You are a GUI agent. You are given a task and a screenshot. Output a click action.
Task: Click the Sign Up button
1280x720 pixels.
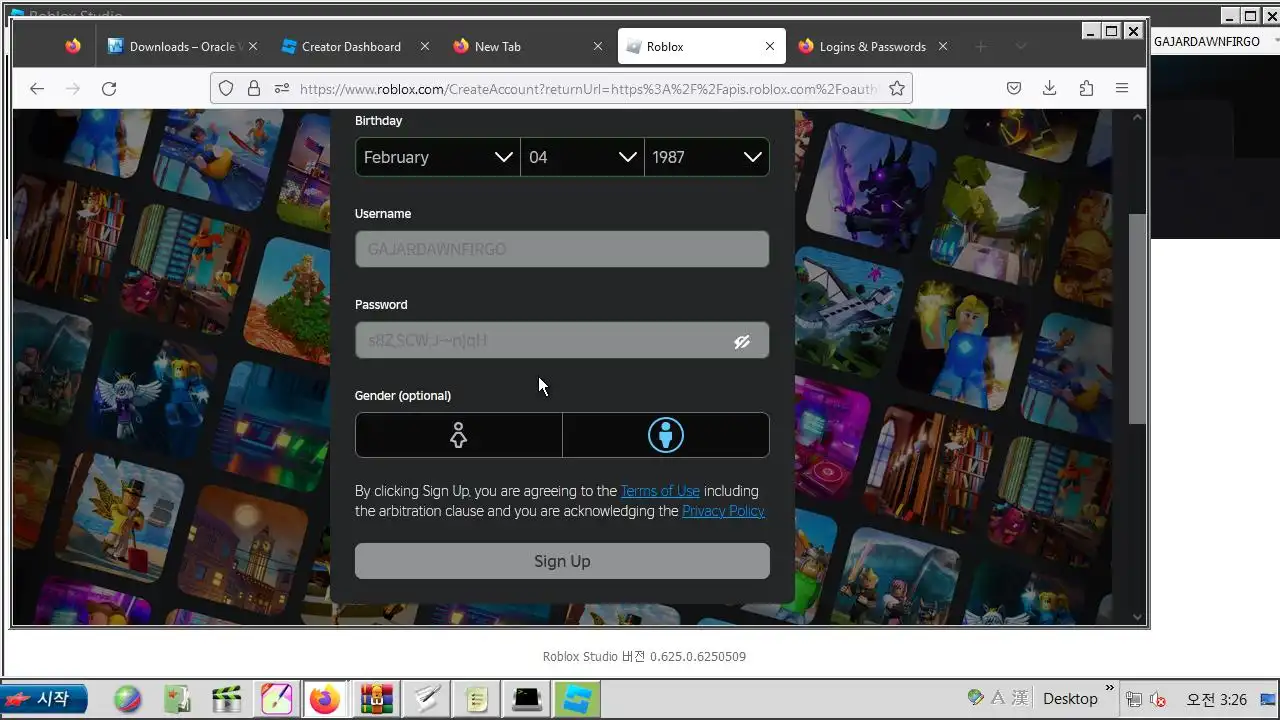click(562, 561)
